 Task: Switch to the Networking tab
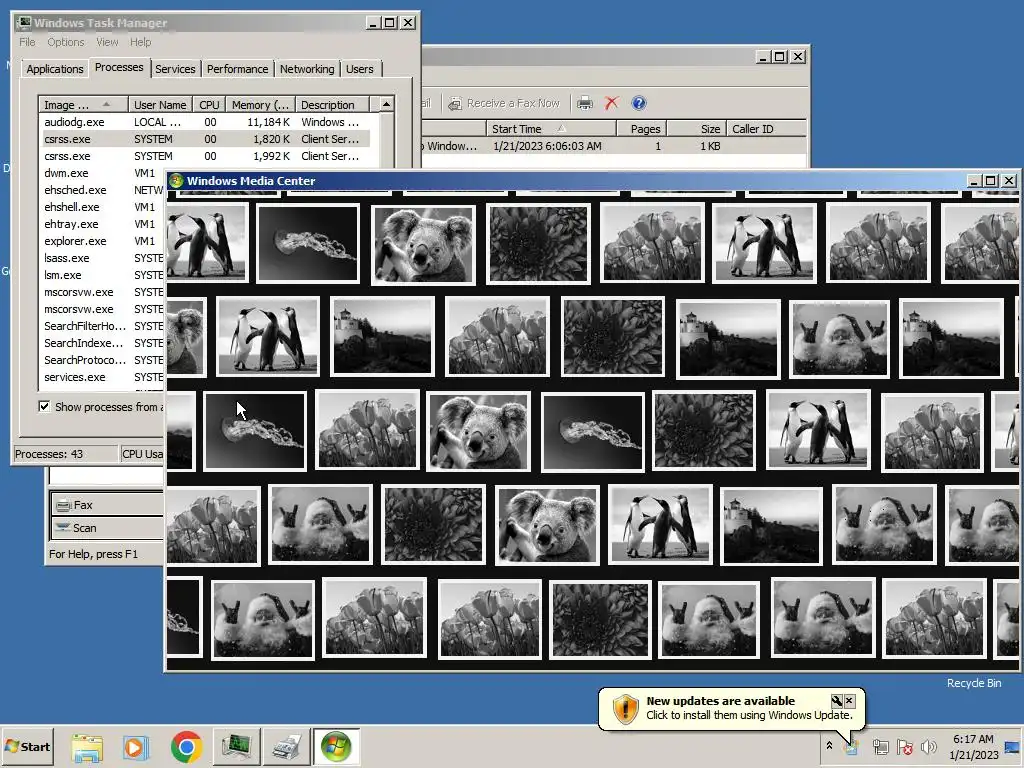coord(307,69)
